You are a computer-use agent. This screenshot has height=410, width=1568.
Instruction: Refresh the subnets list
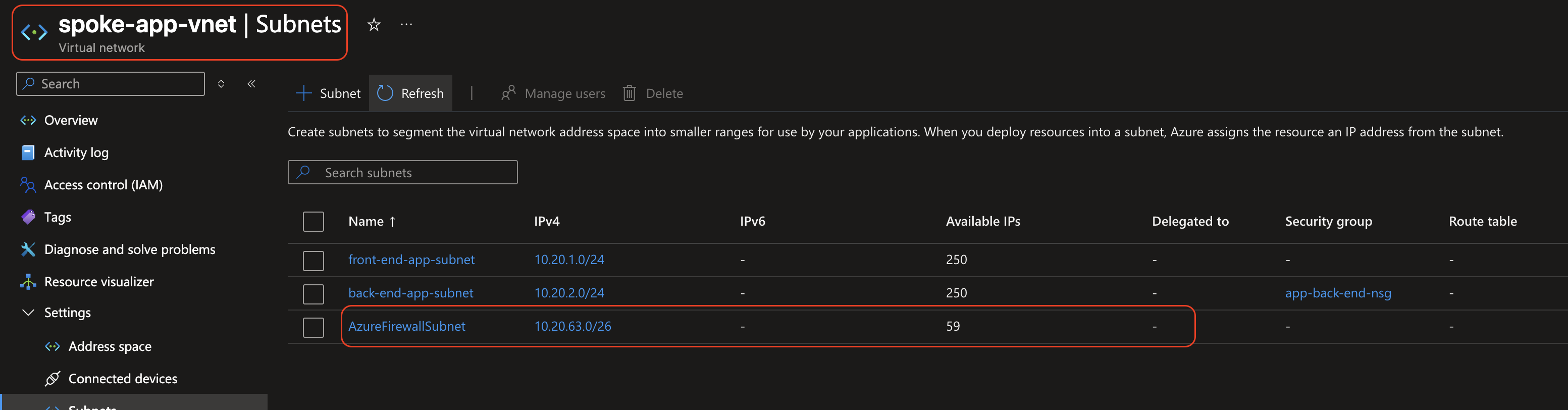coord(410,93)
